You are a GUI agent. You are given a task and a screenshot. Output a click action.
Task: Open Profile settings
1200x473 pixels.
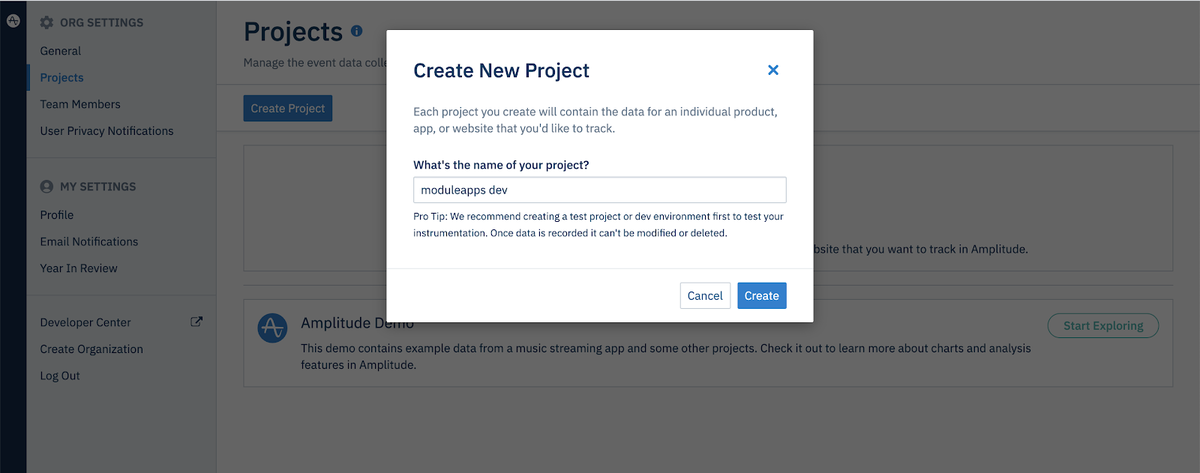click(57, 215)
